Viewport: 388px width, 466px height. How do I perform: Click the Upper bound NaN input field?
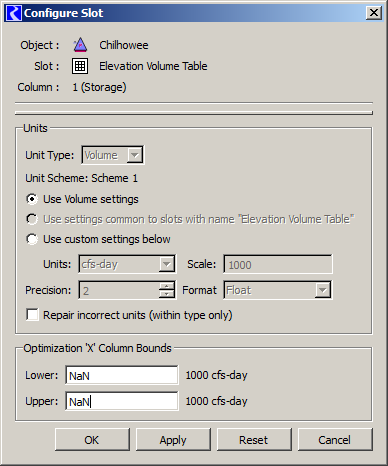click(x=122, y=401)
